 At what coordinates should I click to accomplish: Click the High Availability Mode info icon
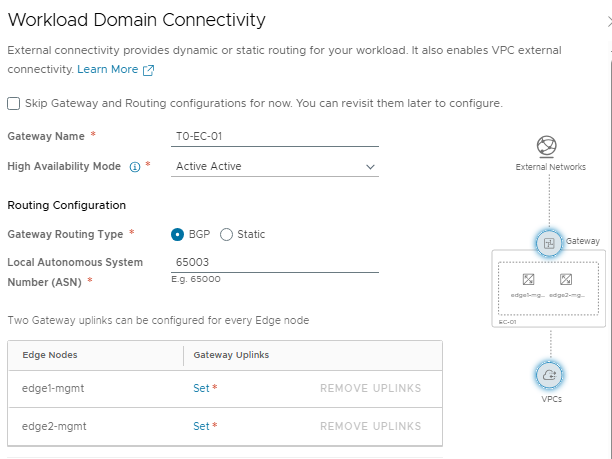(135, 167)
